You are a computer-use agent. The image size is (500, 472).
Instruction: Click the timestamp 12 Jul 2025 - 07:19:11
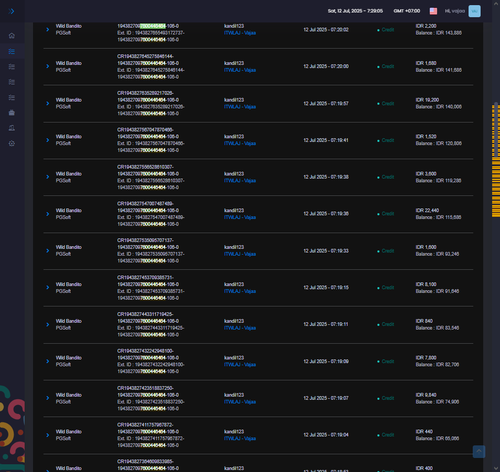coord(326,324)
